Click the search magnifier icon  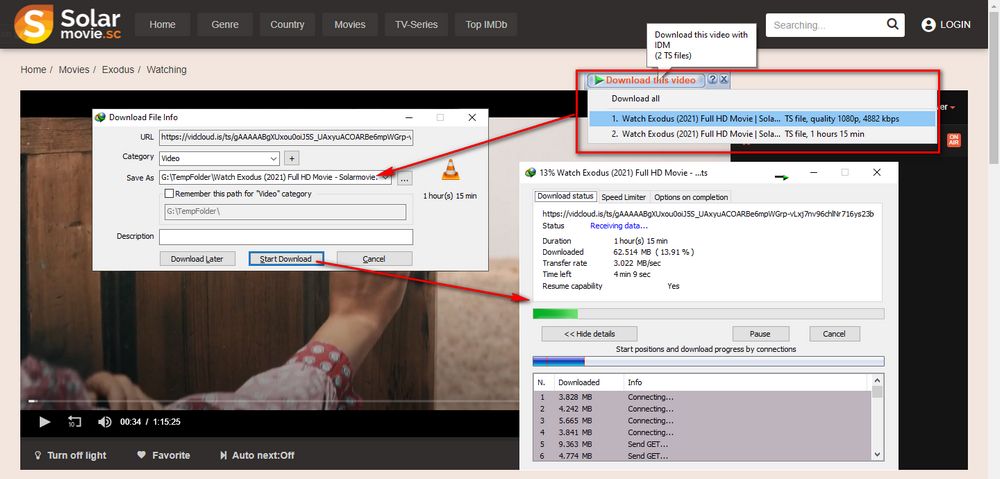coord(892,25)
